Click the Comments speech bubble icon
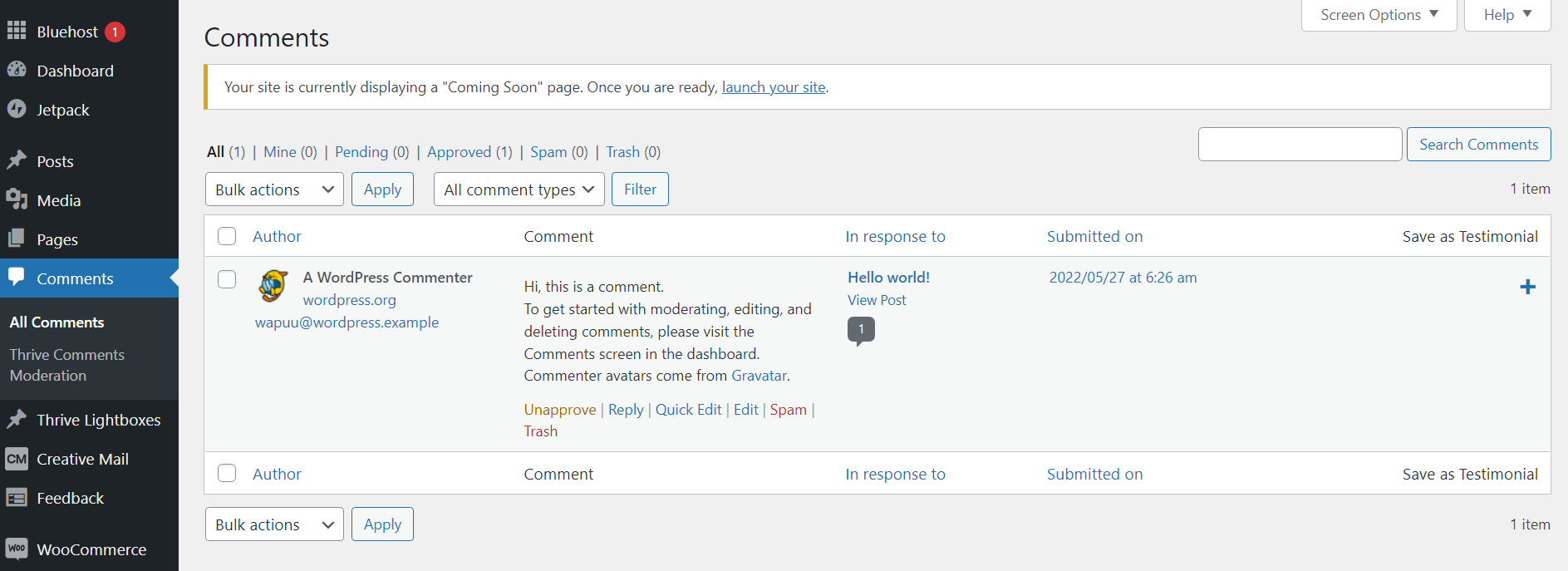Viewport: 1568px width, 571px height. pyautogui.click(x=17, y=278)
